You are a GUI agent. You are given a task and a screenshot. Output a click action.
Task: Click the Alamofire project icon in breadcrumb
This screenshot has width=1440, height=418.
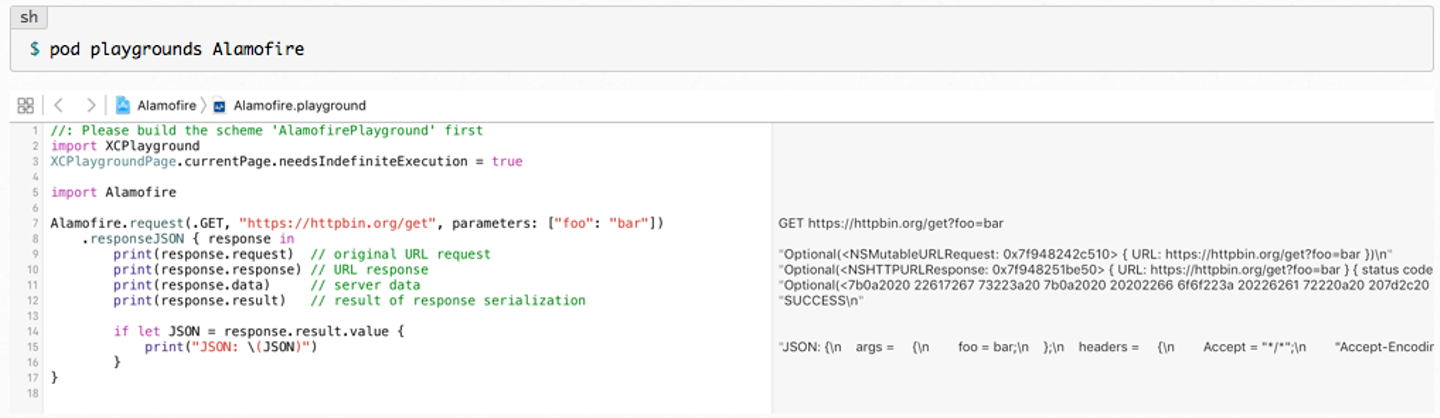tap(123, 105)
